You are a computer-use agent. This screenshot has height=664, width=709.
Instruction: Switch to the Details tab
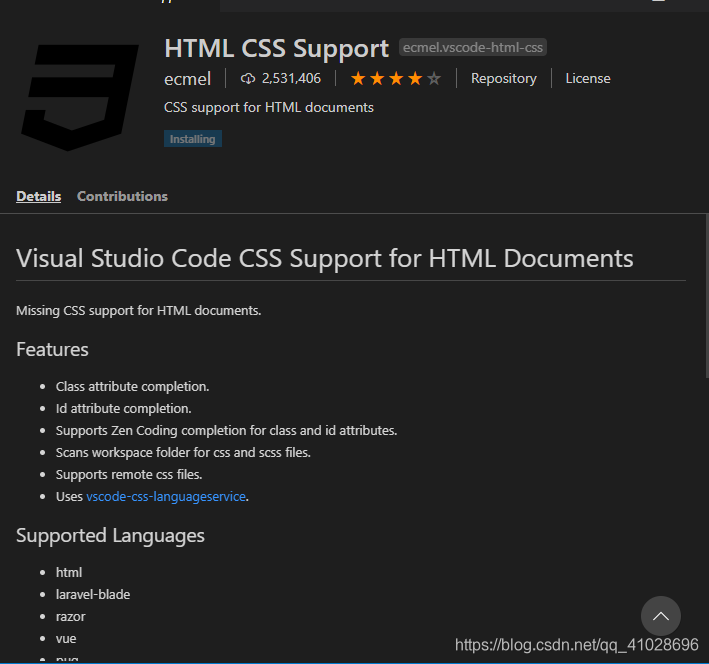(x=38, y=196)
